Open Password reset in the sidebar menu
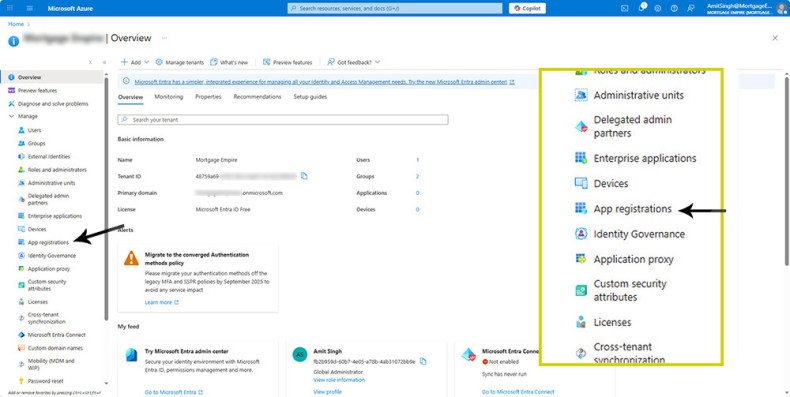The height and width of the screenshot is (397, 790). 45,381
